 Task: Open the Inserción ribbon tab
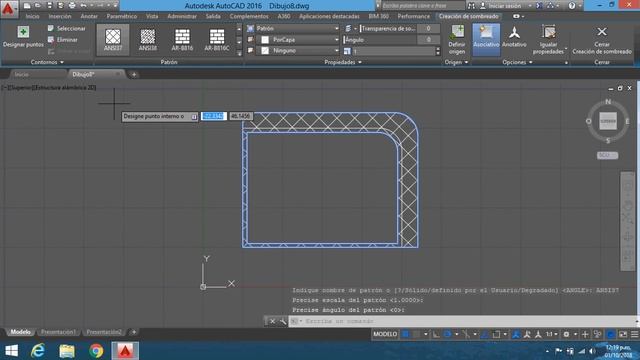pos(60,16)
